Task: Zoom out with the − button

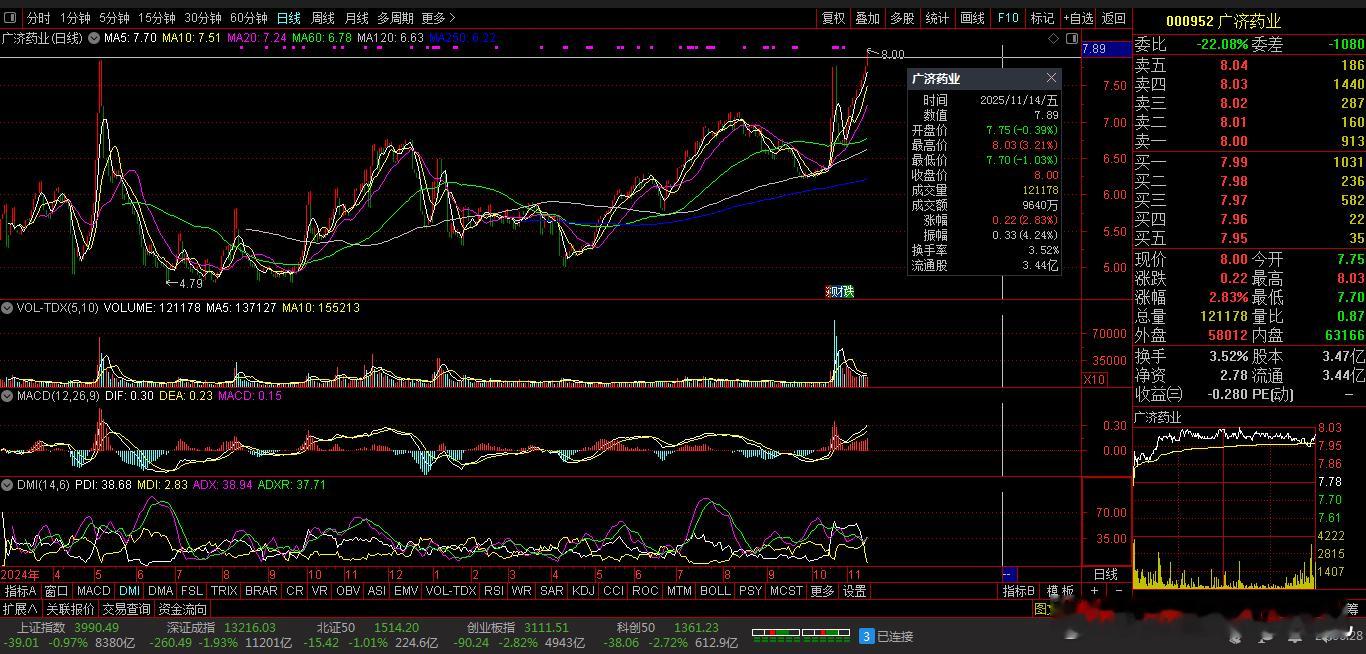Action: [1118, 591]
